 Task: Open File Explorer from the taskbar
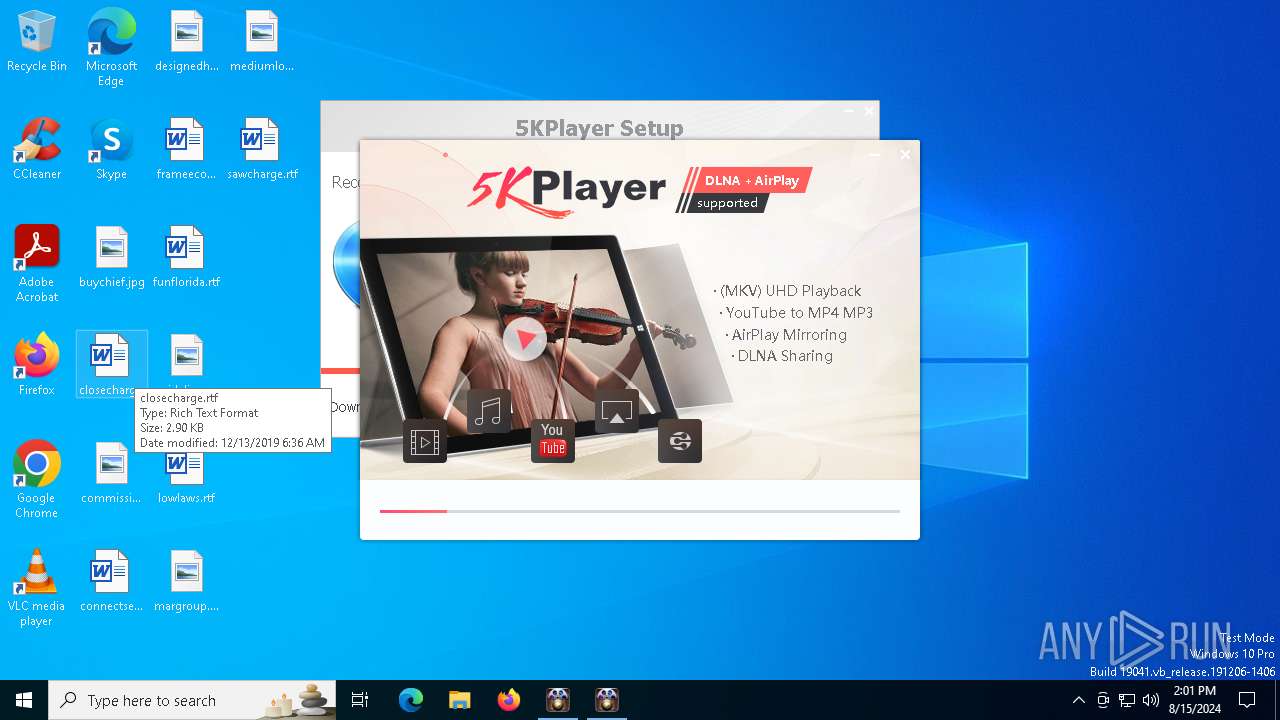[x=459, y=700]
